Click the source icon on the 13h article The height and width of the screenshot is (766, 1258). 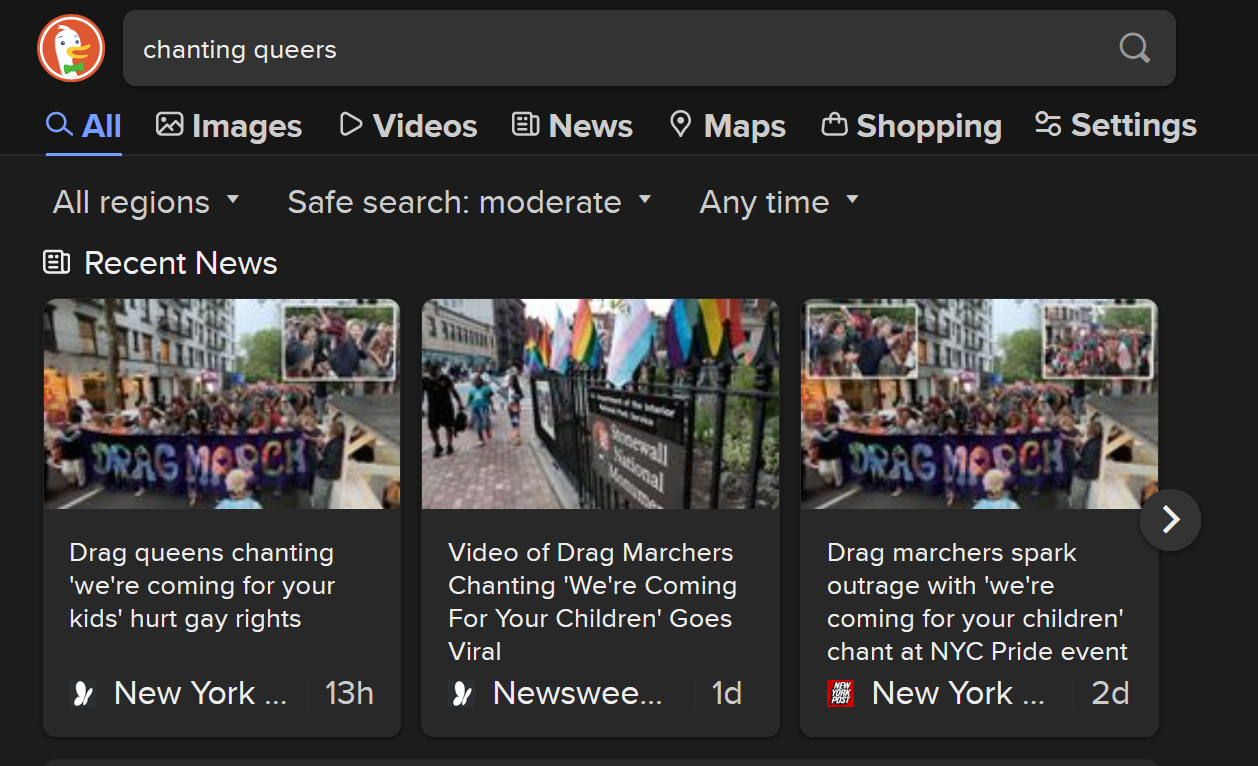click(x=83, y=693)
